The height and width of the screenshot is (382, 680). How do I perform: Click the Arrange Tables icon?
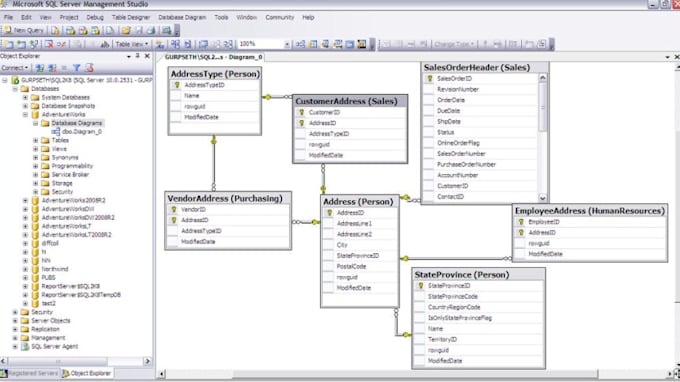(x=228, y=44)
